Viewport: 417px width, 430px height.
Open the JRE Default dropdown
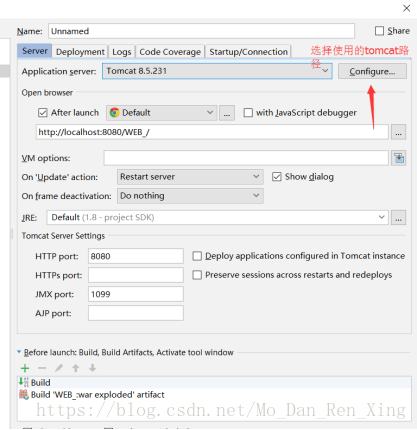(x=218, y=218)
